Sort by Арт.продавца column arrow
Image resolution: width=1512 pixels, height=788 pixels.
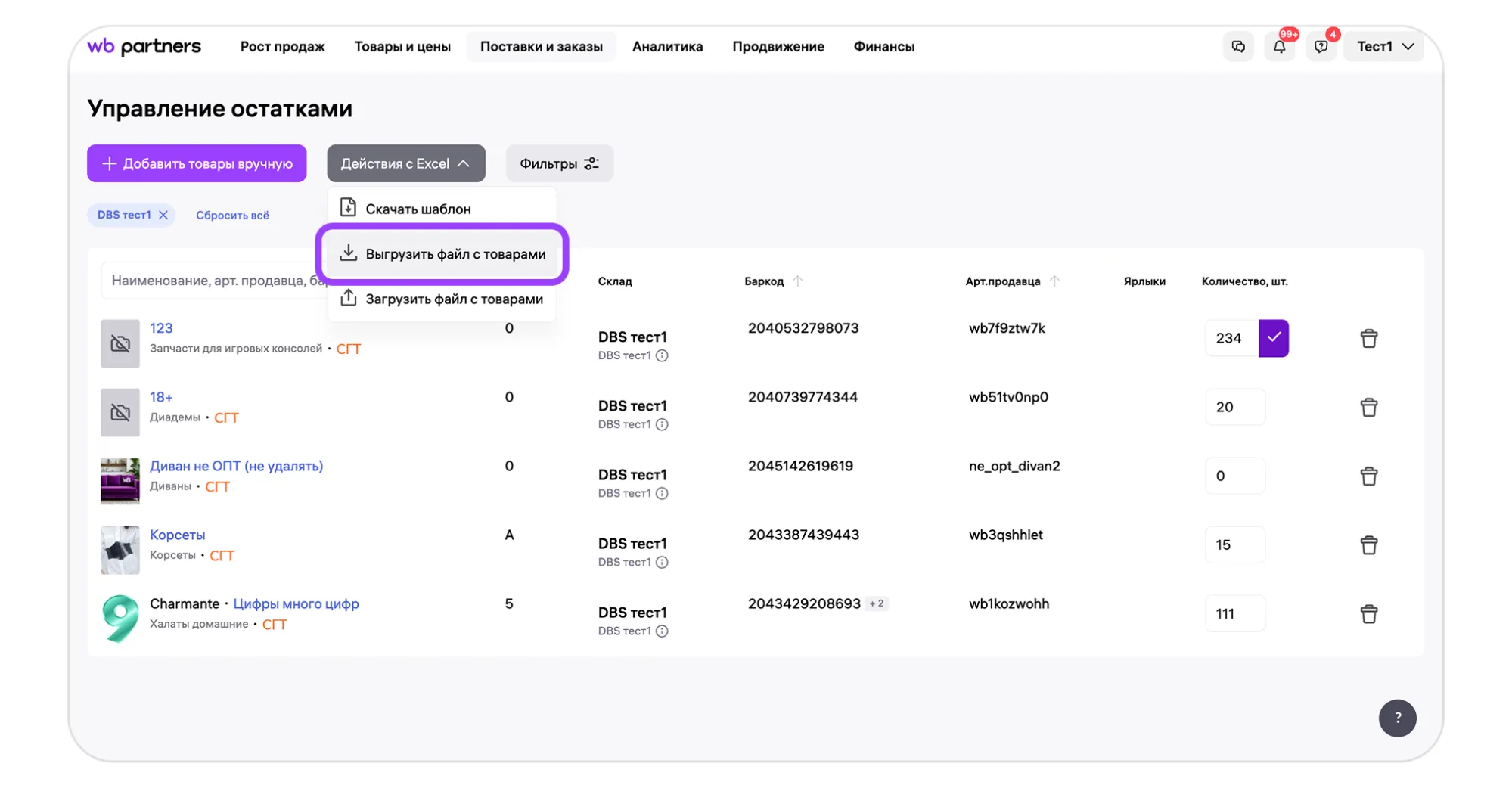pos(1054,281)
